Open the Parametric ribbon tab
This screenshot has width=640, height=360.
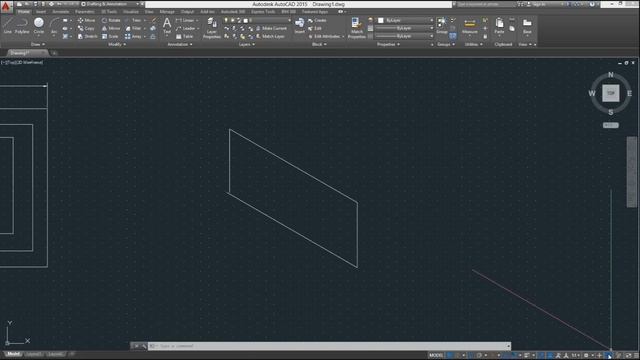click(85, 12)
